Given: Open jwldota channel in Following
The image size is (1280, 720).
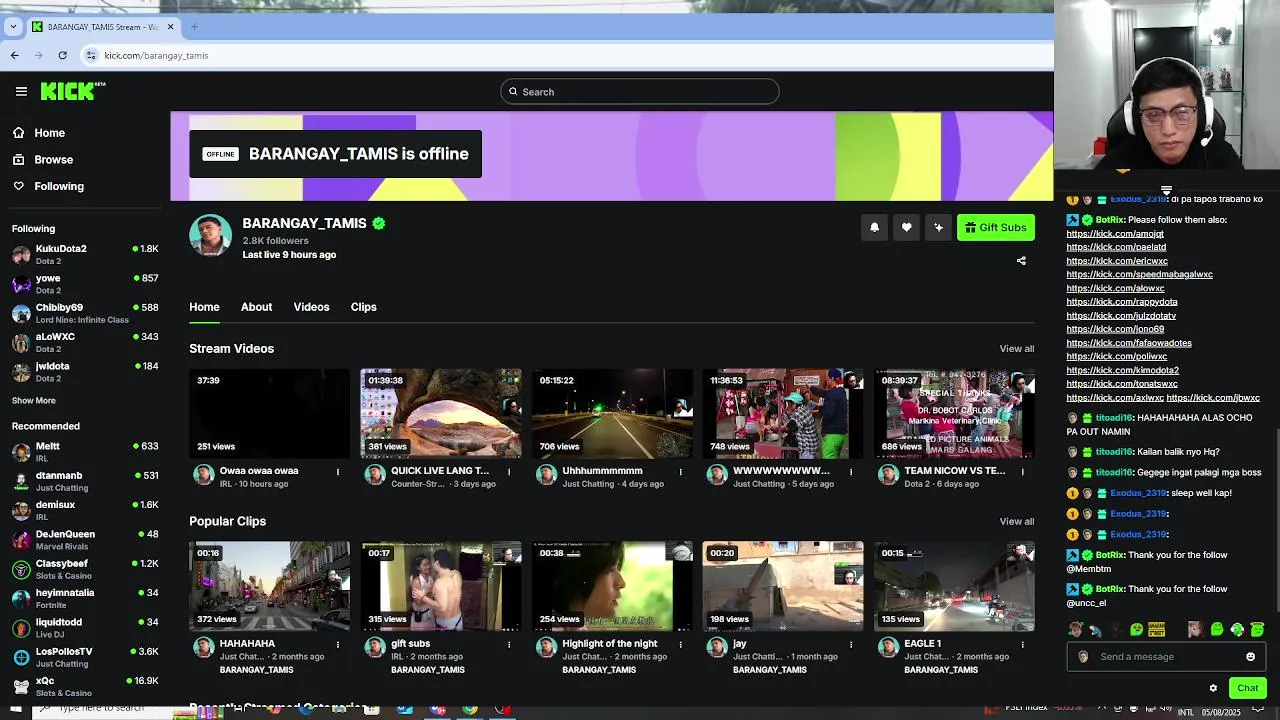Looking at the screenshot, I should 85,372.
